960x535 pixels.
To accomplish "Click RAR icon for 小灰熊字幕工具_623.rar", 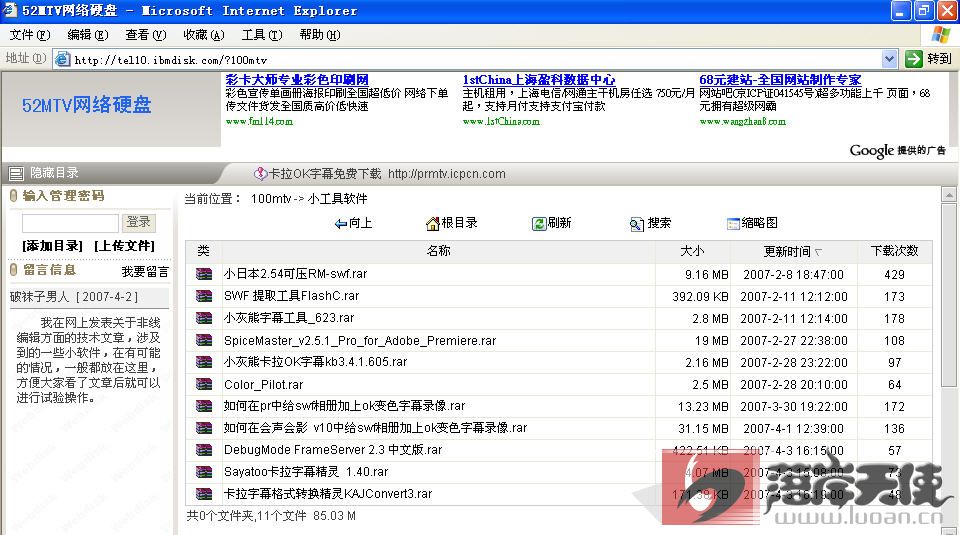I will pyautogui.click(x=204, y=318).
